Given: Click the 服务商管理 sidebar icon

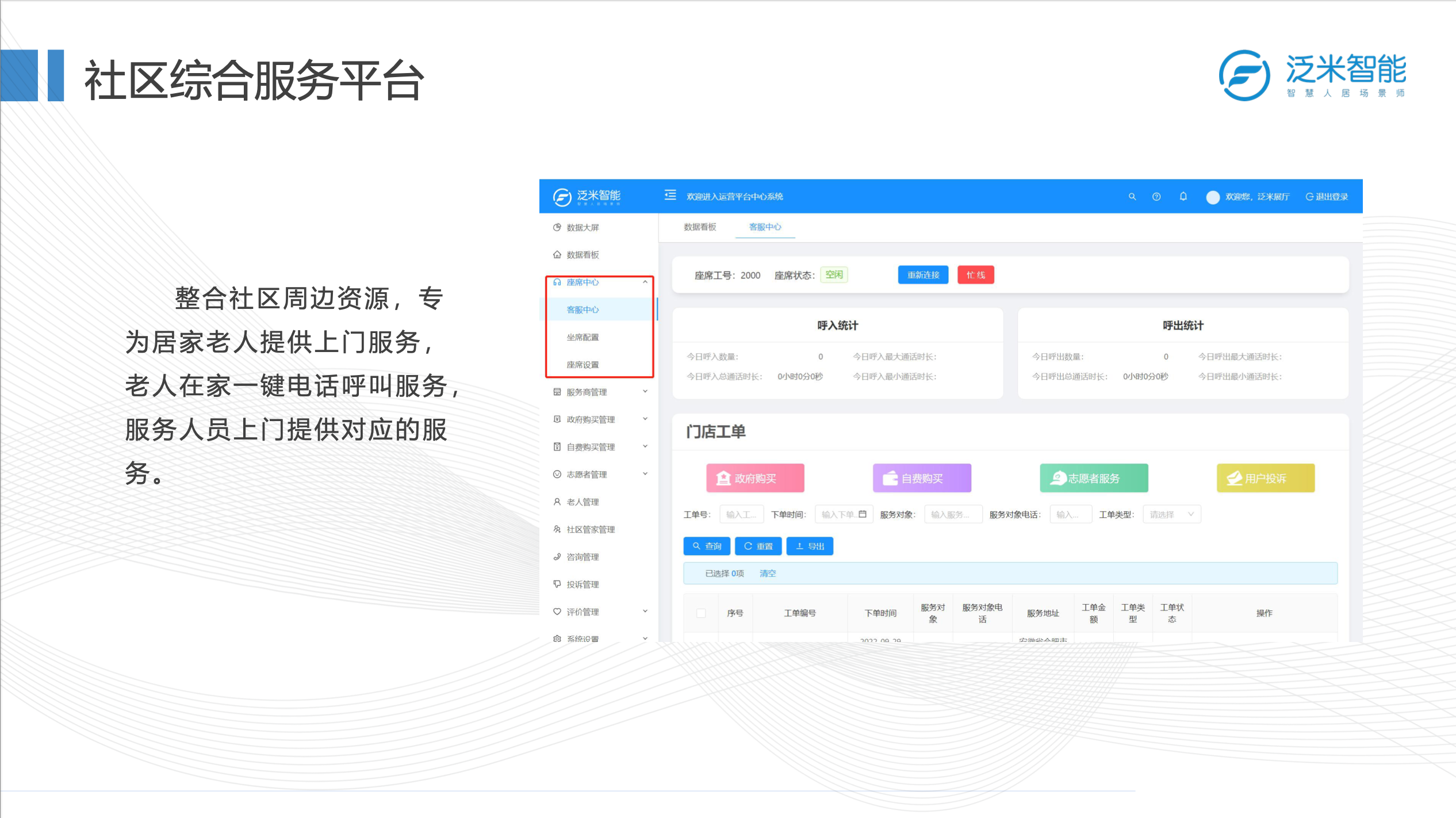Looking at the screenshot, I should pyautogui.click(x=557, y=392).
